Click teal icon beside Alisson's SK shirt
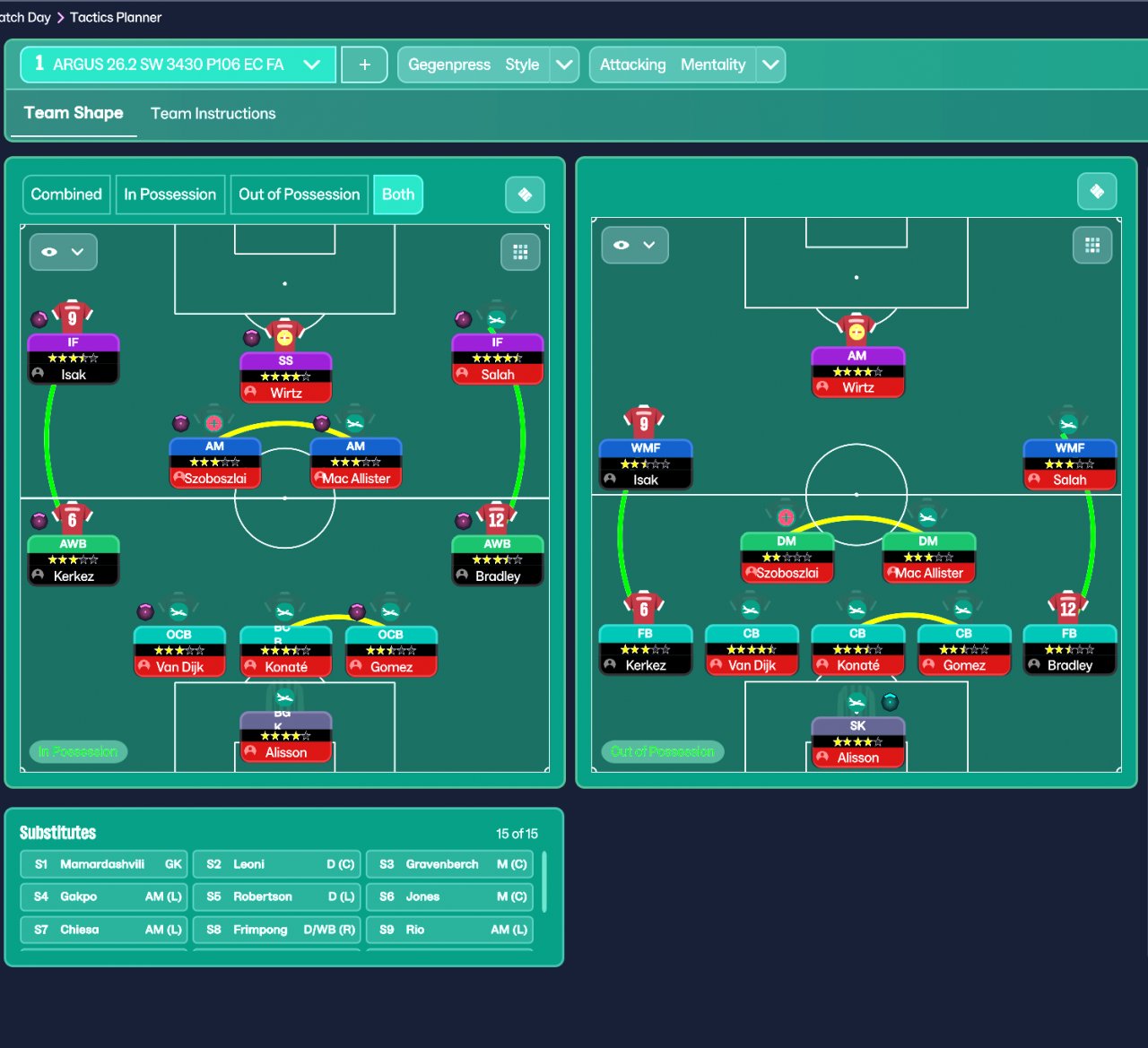 point(890,701)
